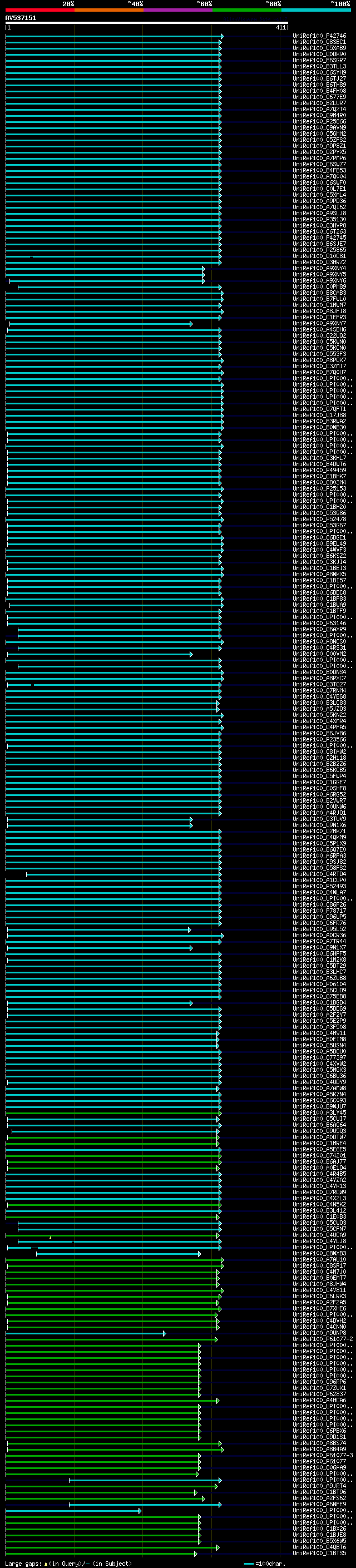356x1568 pixels.
Task: Select the UniRef100_C1BGD4 label
Action: (319, 1002)
